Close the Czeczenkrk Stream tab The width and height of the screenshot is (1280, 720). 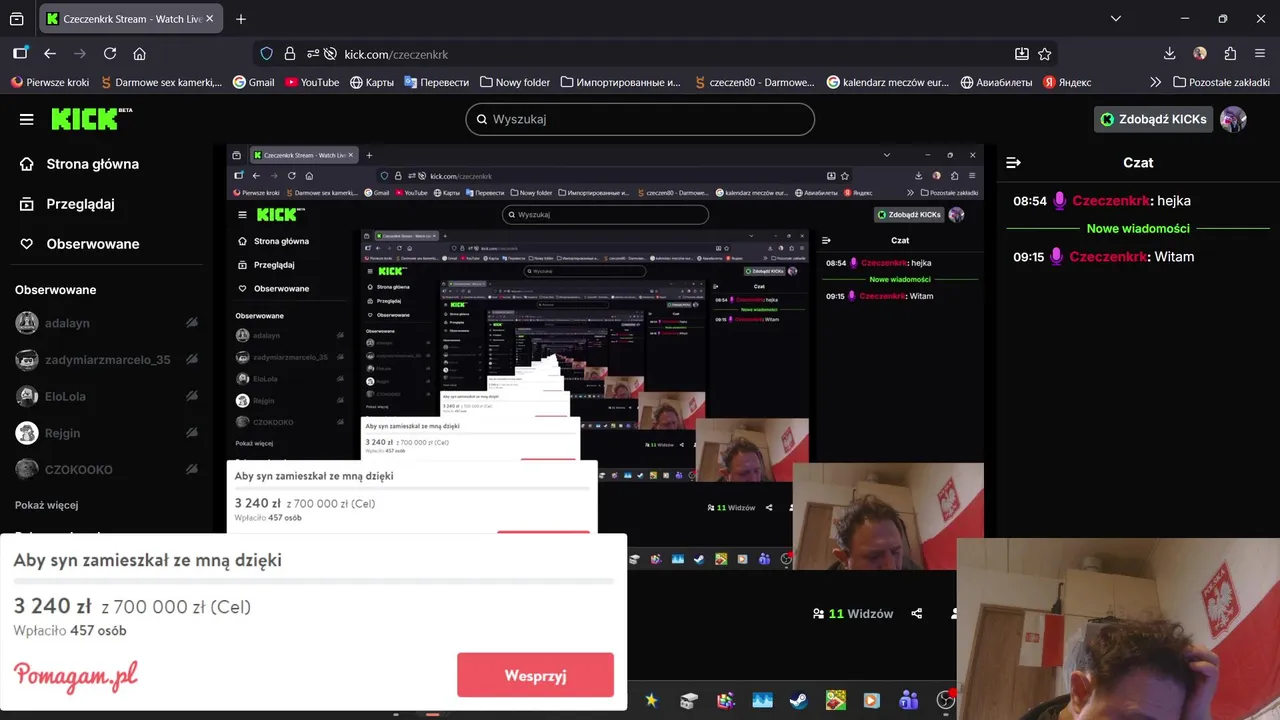[x=209, y=19]
